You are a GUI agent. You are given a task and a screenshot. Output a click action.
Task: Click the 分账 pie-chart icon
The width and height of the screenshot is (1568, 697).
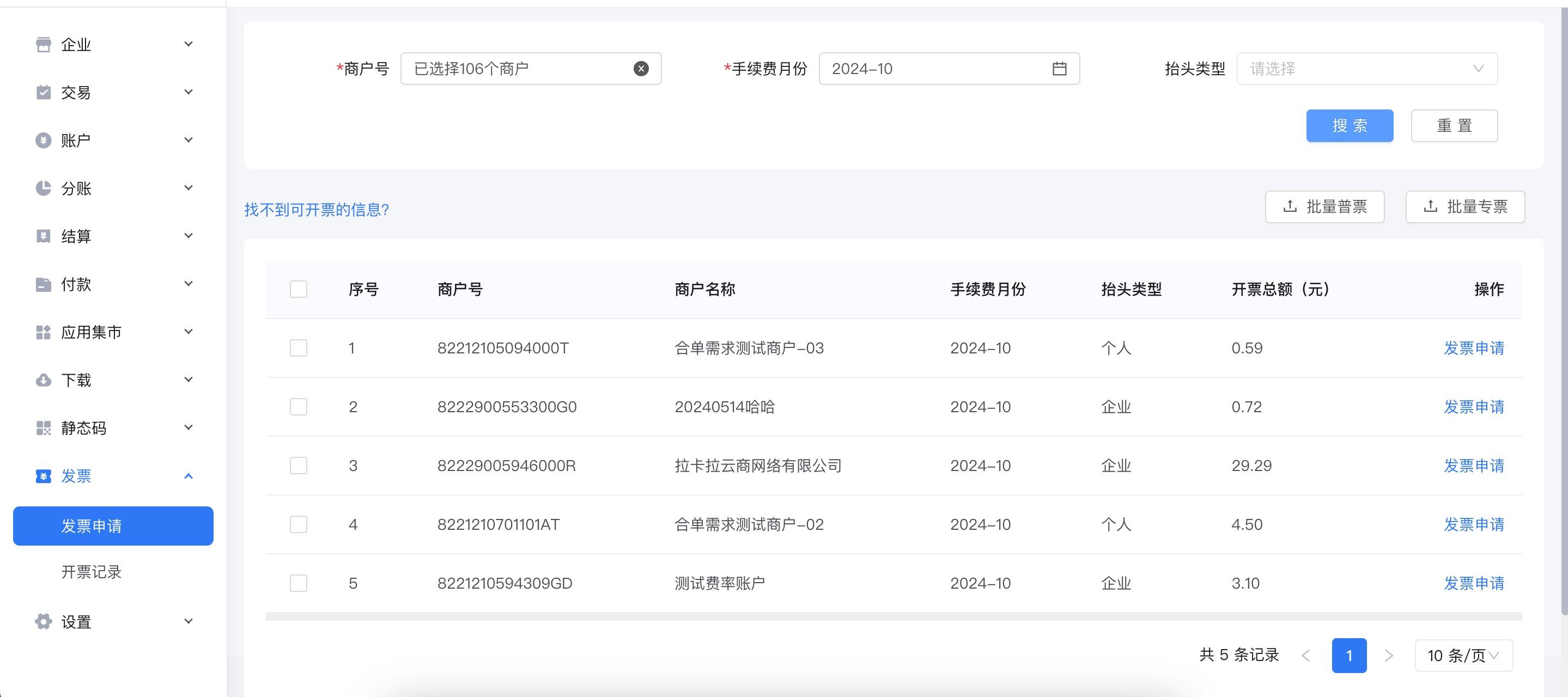coord(42,188)
